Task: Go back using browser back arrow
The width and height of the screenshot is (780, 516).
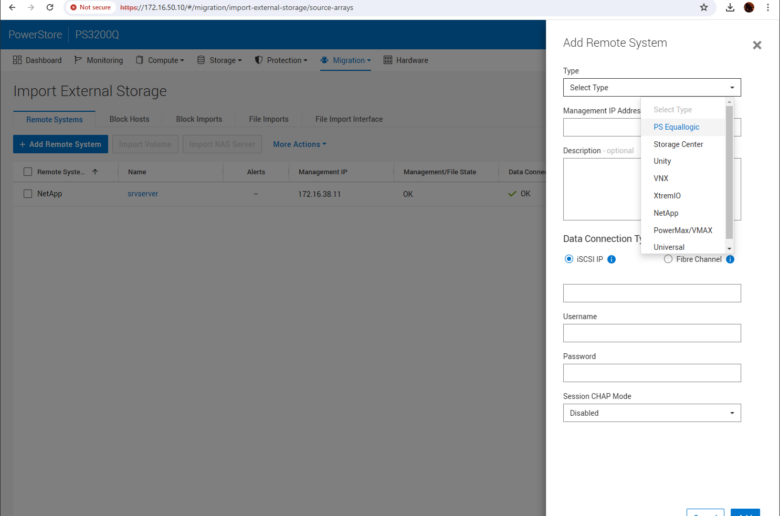Action: (12, 7)
